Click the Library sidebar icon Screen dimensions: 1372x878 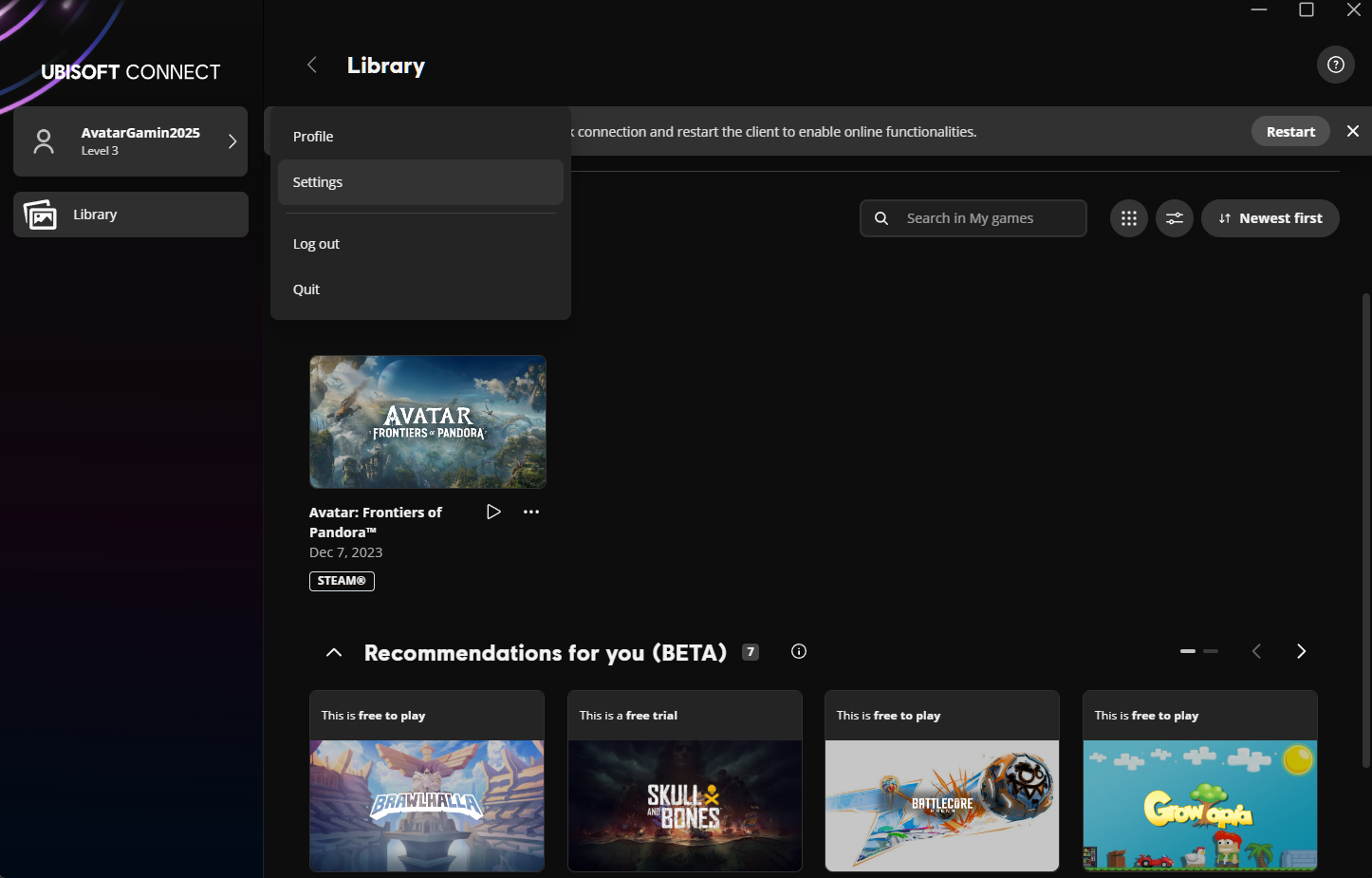tap(40, 215)
